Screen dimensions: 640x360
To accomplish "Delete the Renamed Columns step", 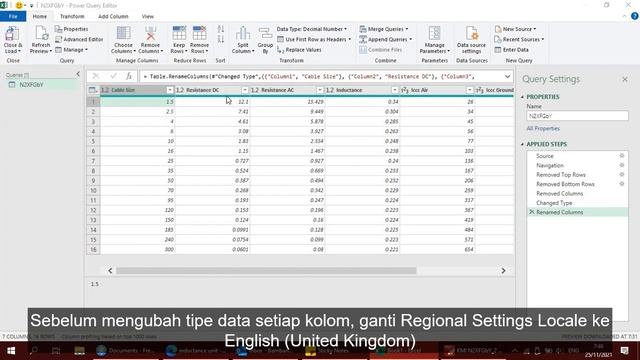I will tap(531, 212).
